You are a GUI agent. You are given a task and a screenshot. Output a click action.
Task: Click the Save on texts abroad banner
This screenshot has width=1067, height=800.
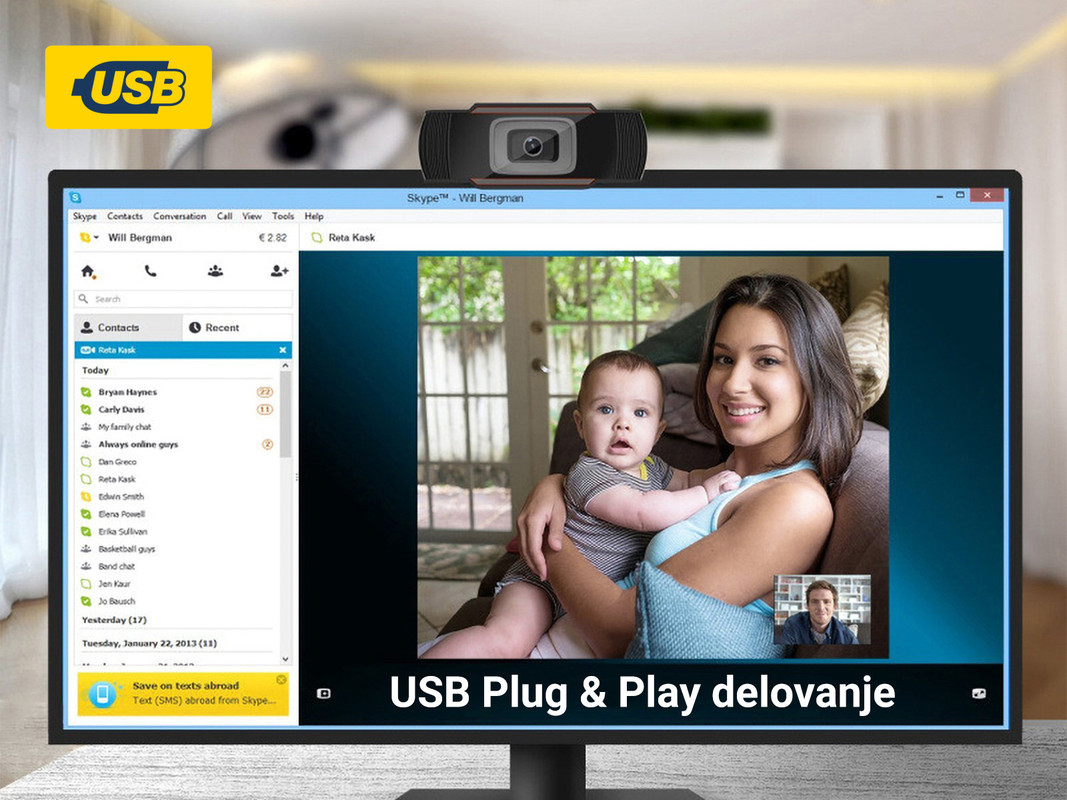pos(183,694)
